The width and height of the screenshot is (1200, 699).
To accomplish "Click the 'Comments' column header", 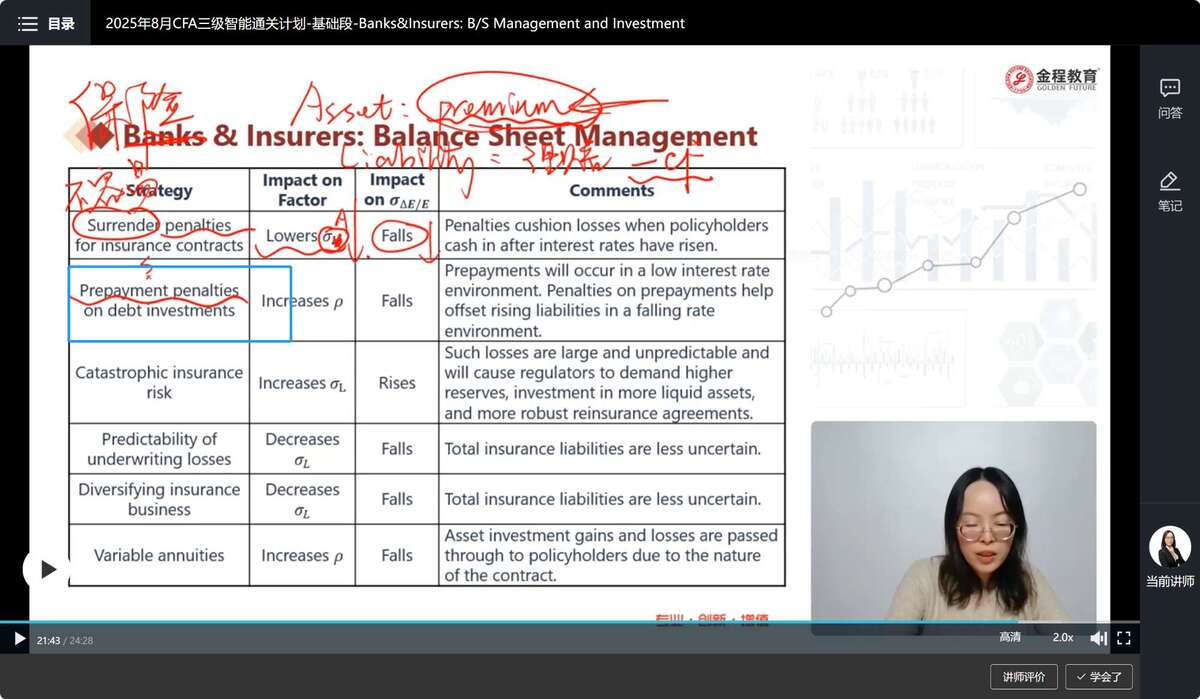I will [612, 190].
